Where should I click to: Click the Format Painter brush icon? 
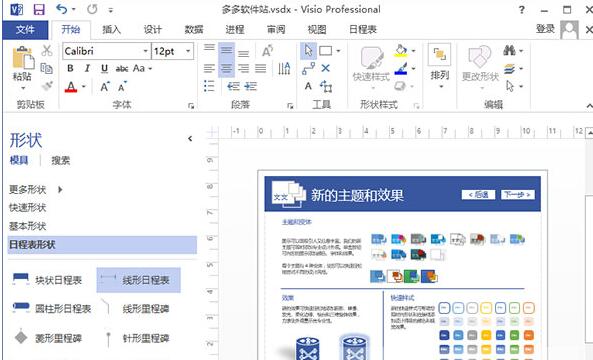coord(47,86)
